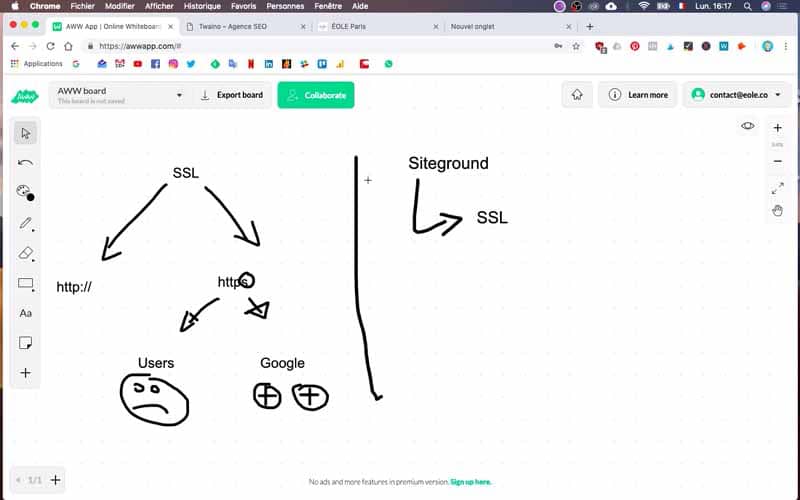Open the color palette picker
This screenshot has width=800, height=500.
click(25, 192)
